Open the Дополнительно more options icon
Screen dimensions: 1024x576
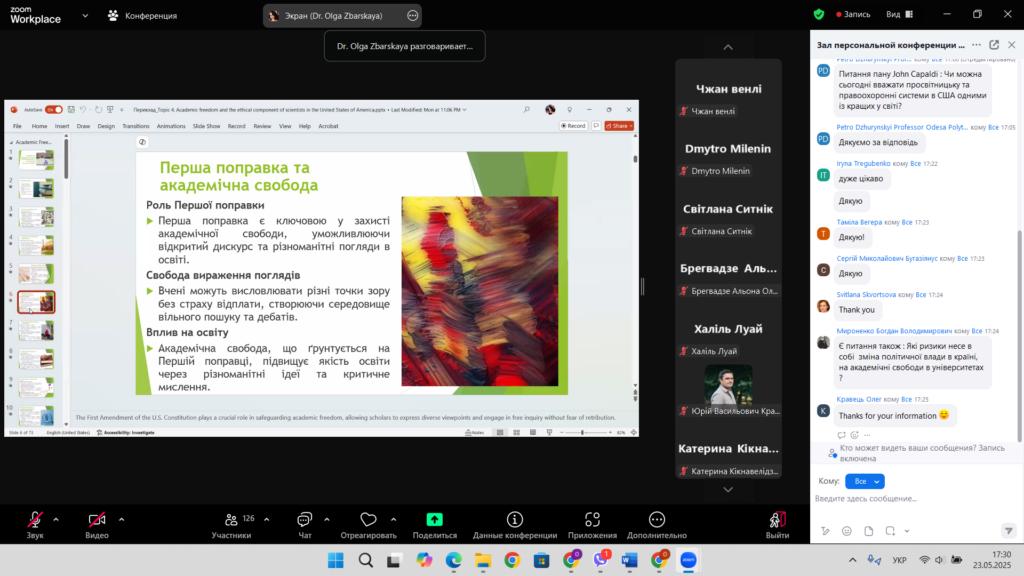[657, 519]
